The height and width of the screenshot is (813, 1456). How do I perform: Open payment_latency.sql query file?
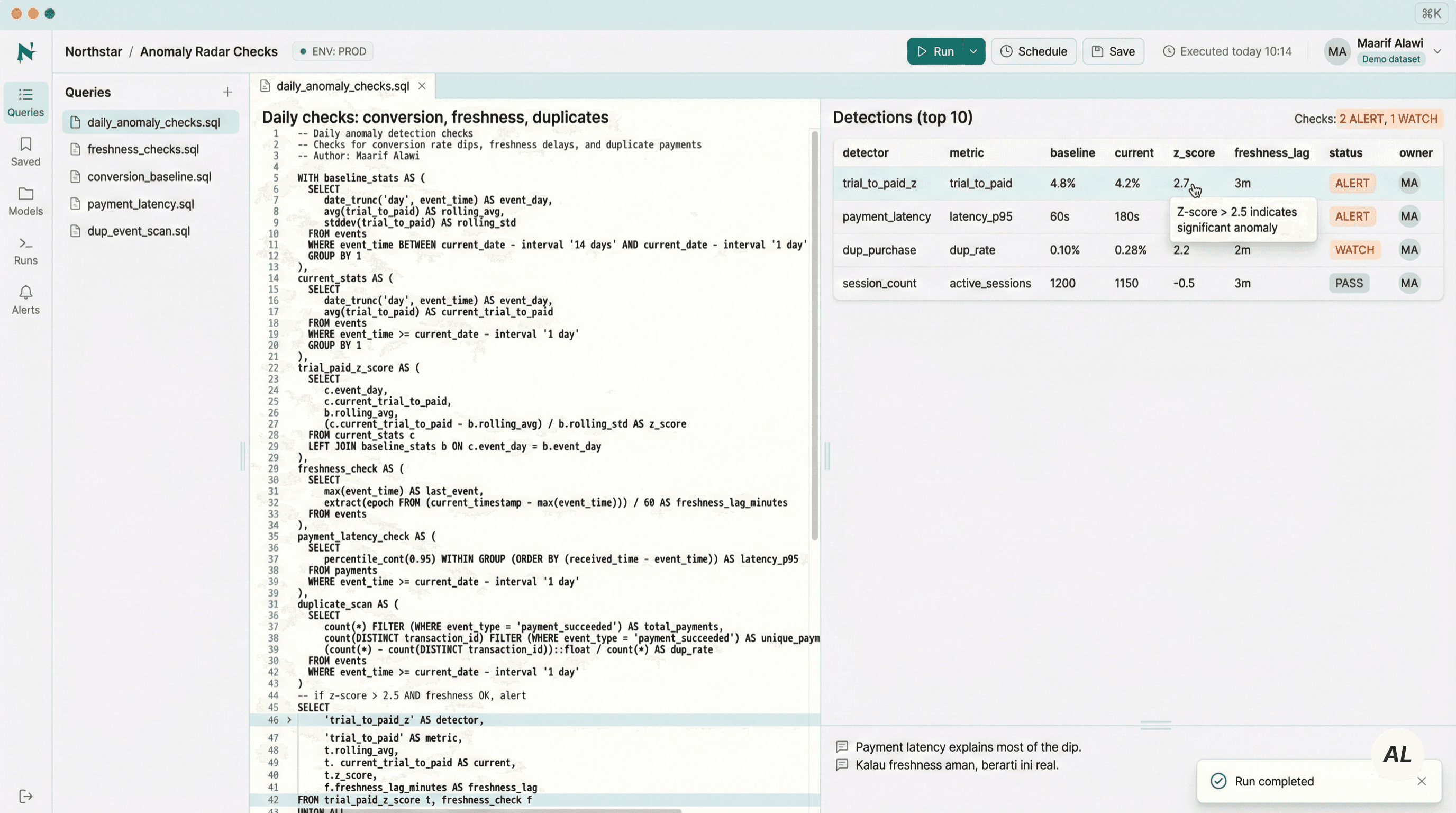140,204
